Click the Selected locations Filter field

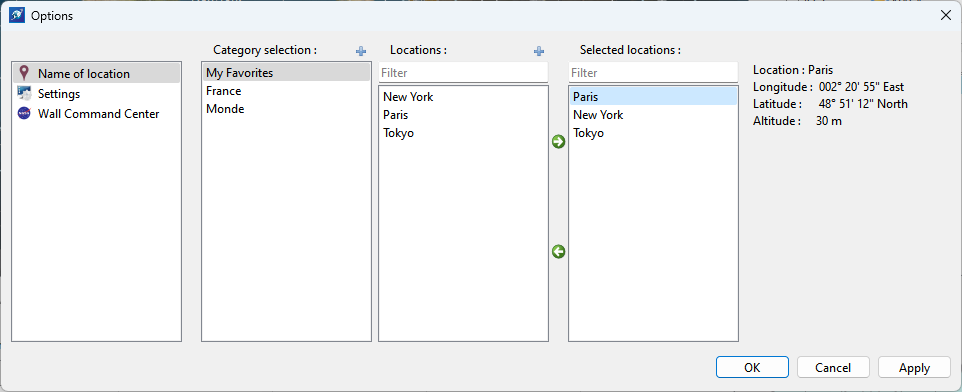[x=653, y=72]
